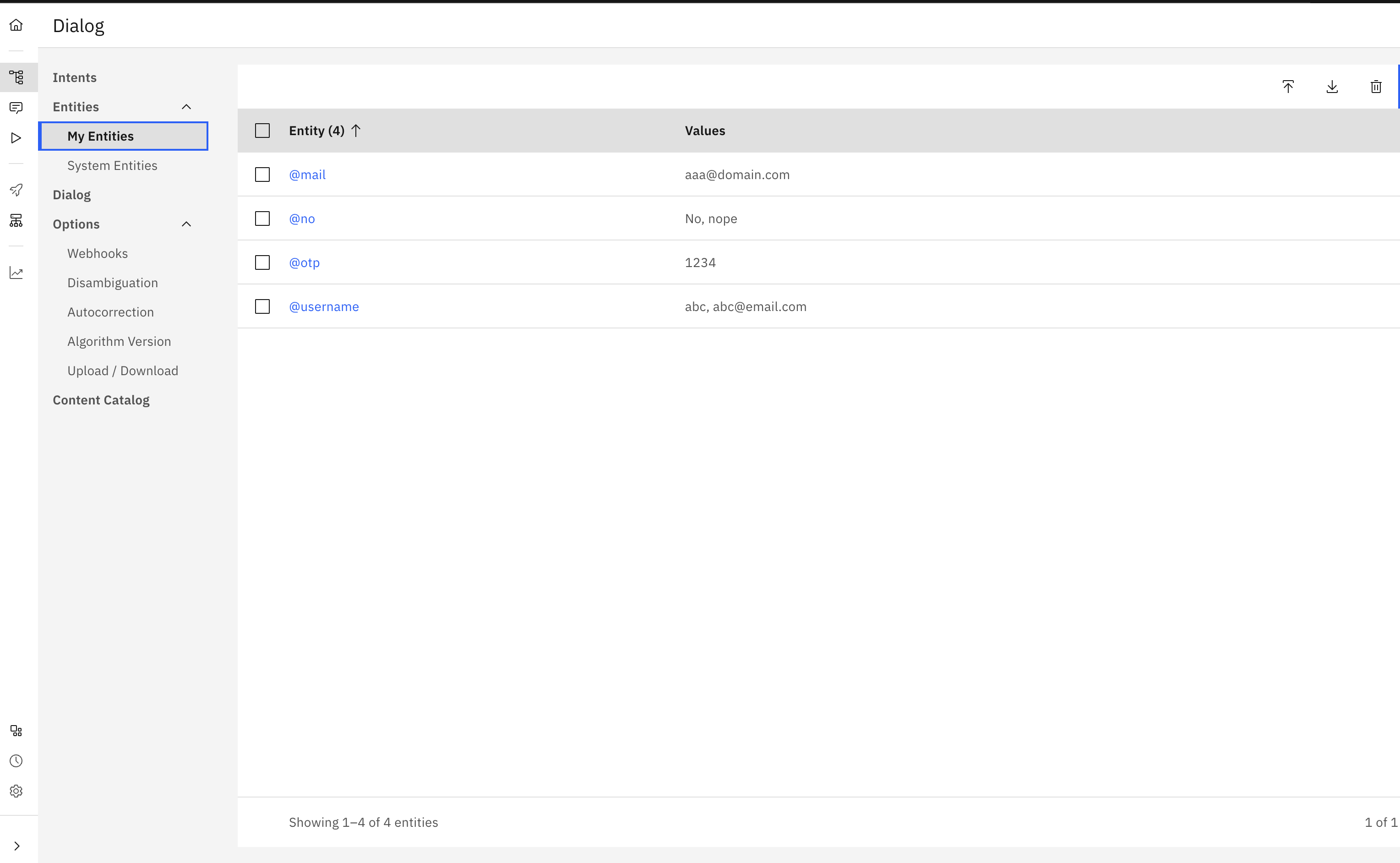
Task: Open the @no entity link
Action: 302,218
